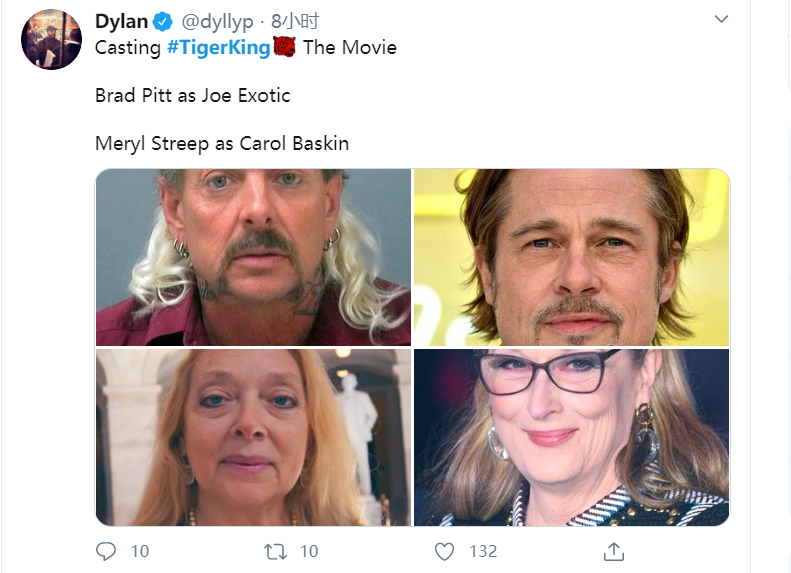The image size is (791, 573).
Task: Expand the tweet options chevron menu
Action: coord(721,20)
